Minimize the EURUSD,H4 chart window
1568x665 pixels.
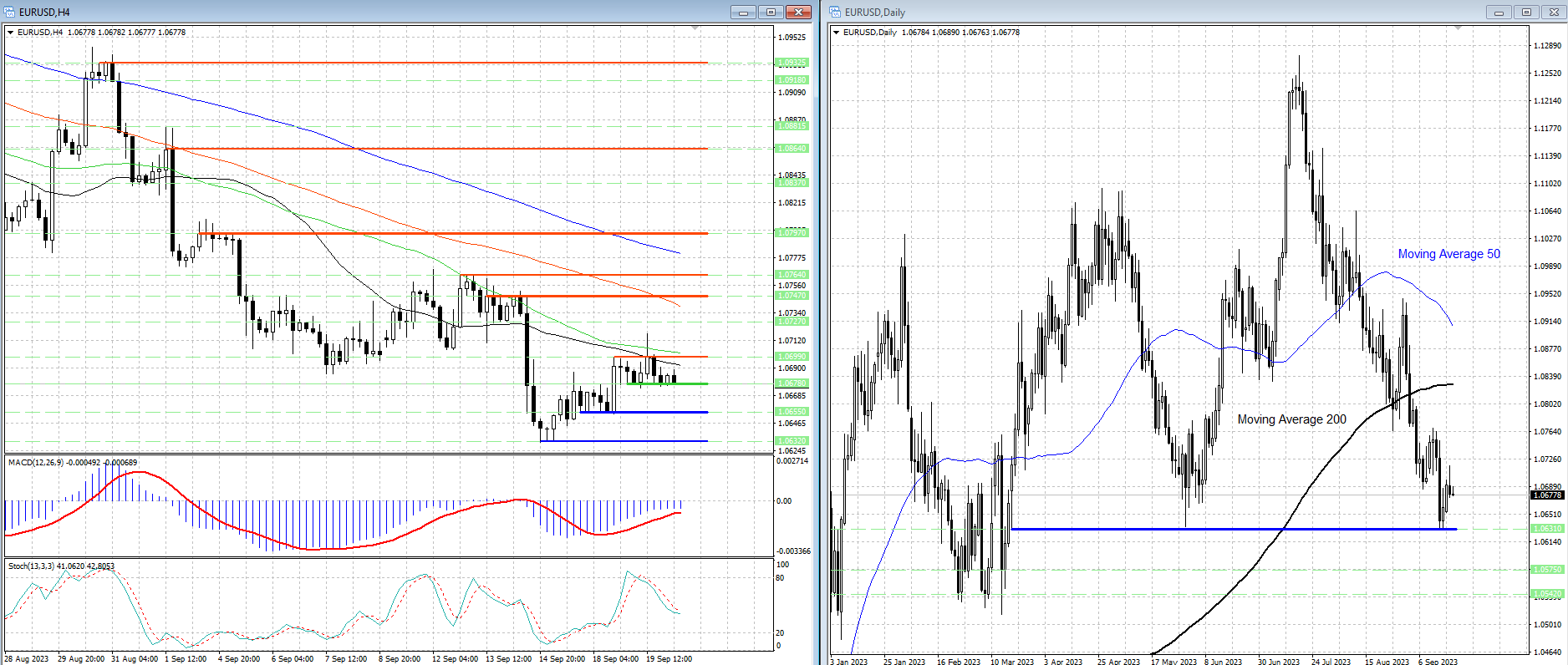point(743,12)
